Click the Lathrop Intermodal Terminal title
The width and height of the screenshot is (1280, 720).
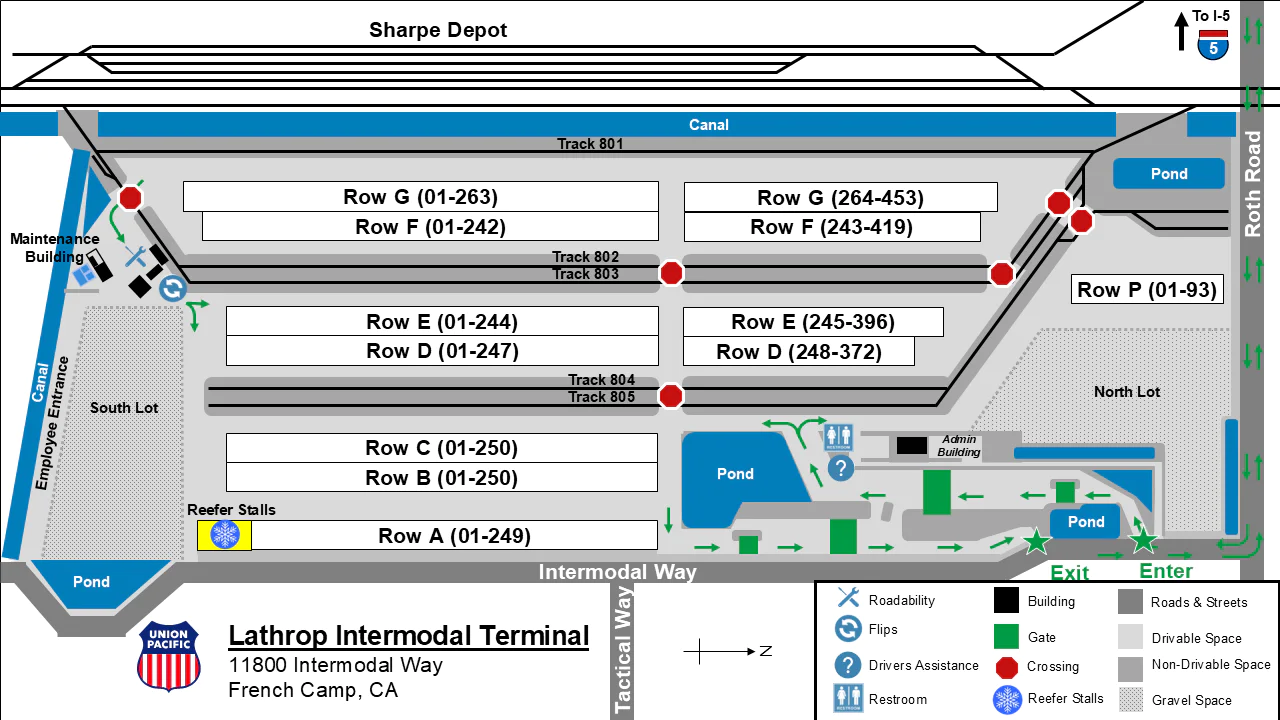pyautogui.click(x=409, y=636)
